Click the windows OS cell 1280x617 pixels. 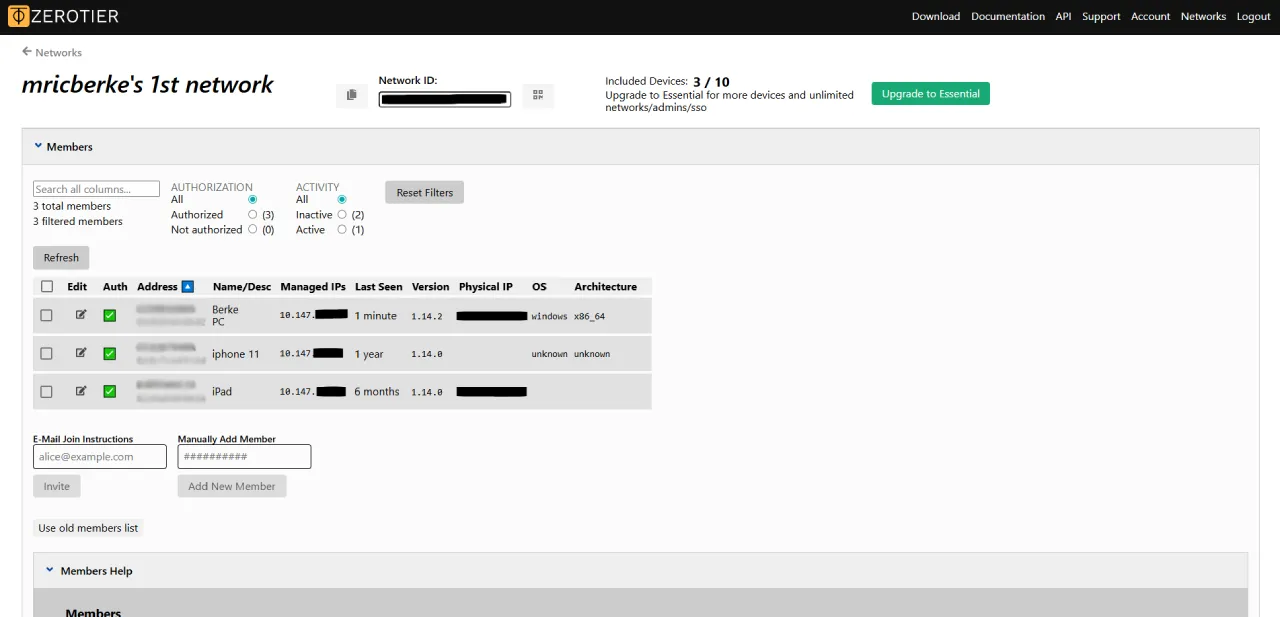click(x=549, y=316)
